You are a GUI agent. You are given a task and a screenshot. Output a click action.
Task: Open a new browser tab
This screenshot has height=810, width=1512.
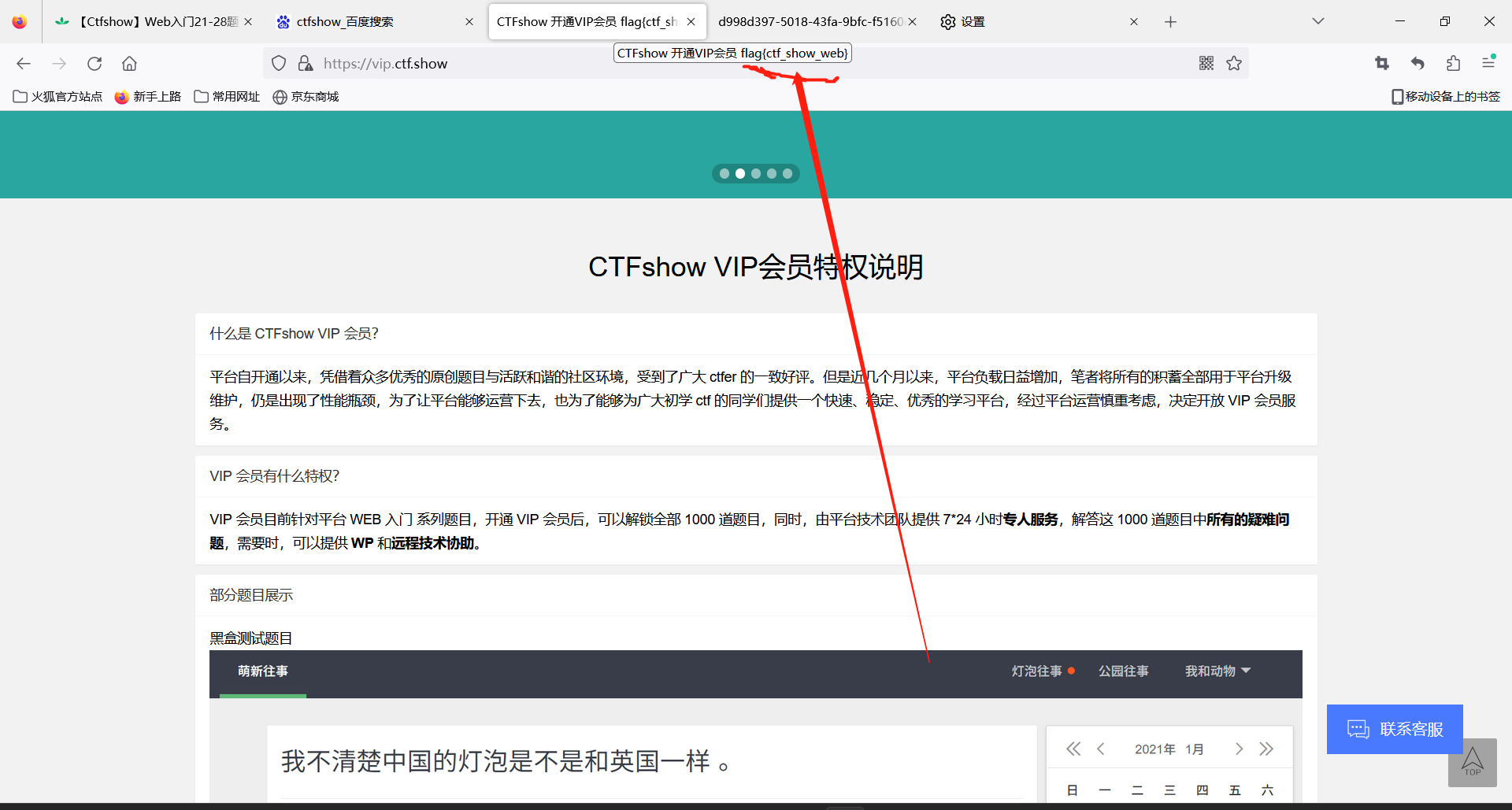pos(1170,21)
